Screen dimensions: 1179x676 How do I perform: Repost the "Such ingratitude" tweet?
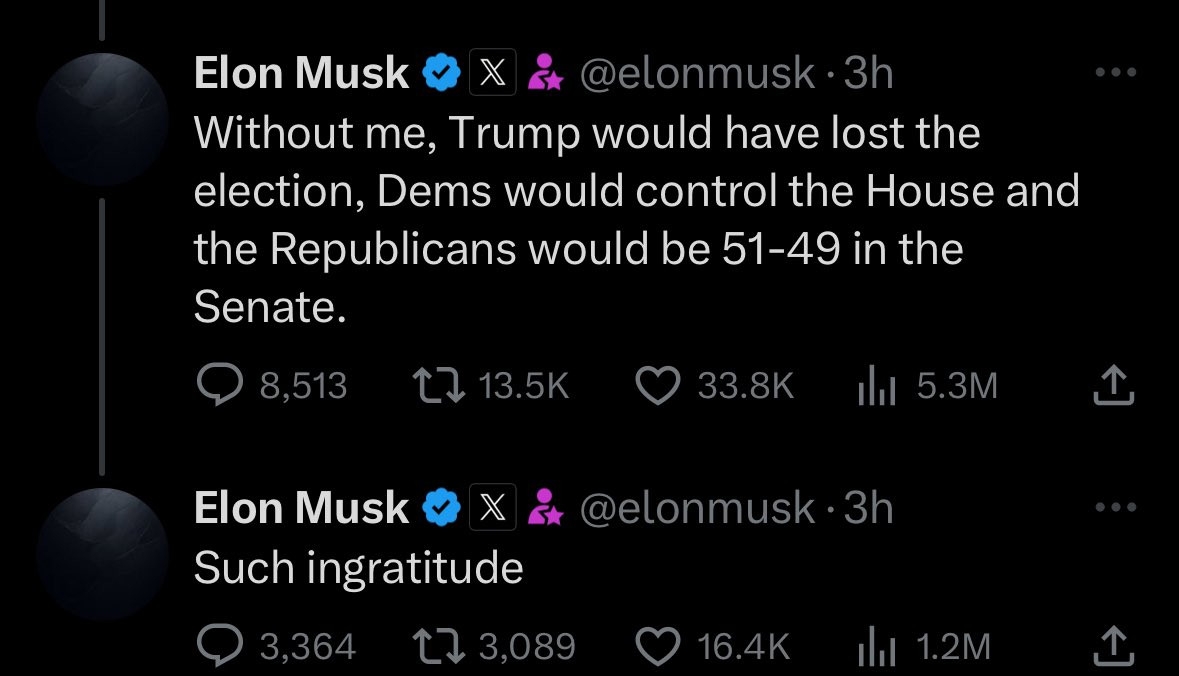click(x=437, y=647)
